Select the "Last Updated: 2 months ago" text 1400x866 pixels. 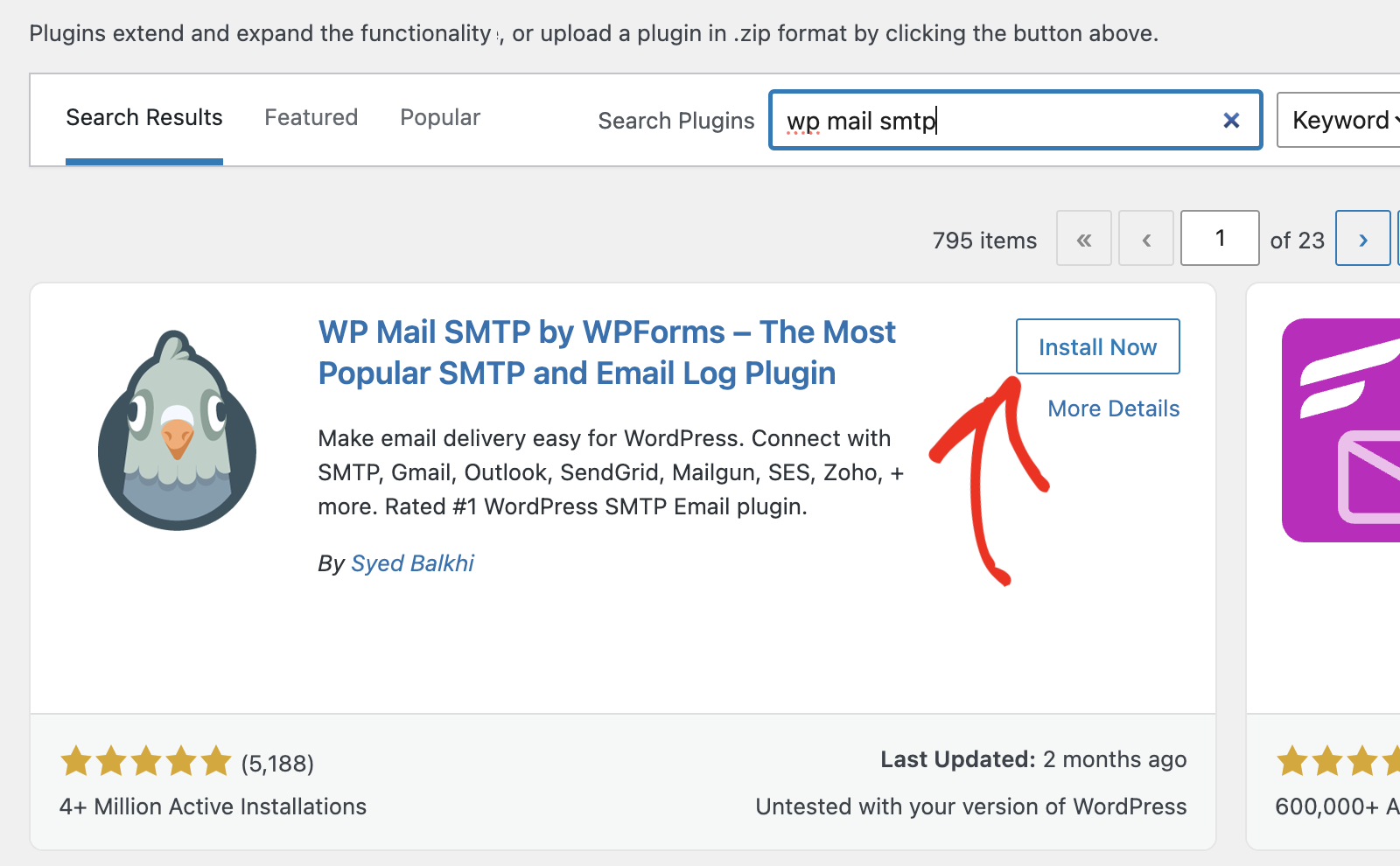tap(1033, 759)
